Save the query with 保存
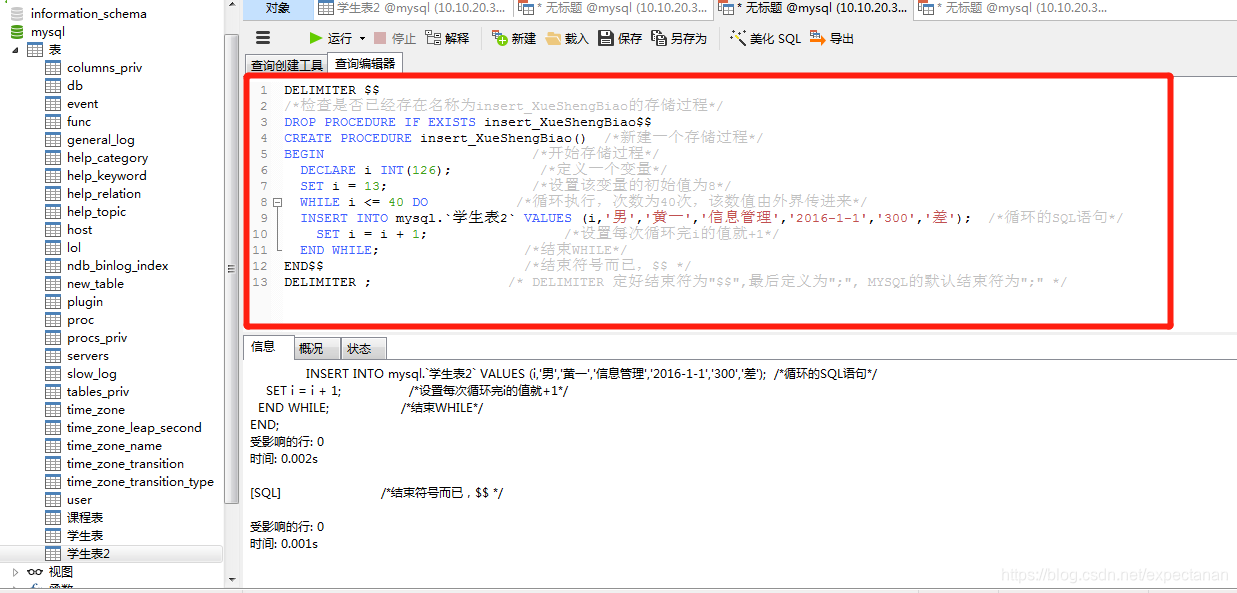This screenshot has height=593, width=1237. tap(620, 38)
